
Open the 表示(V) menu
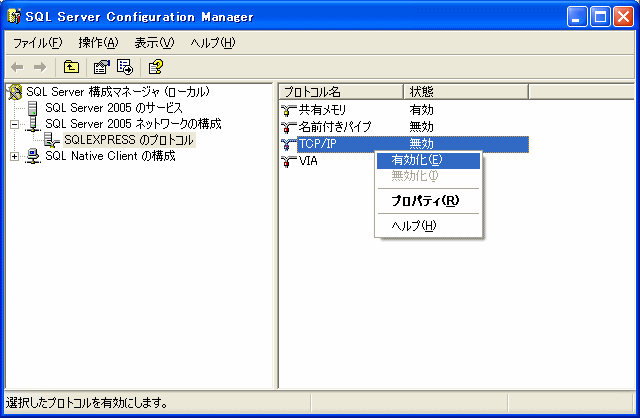[x=154, y=43]
